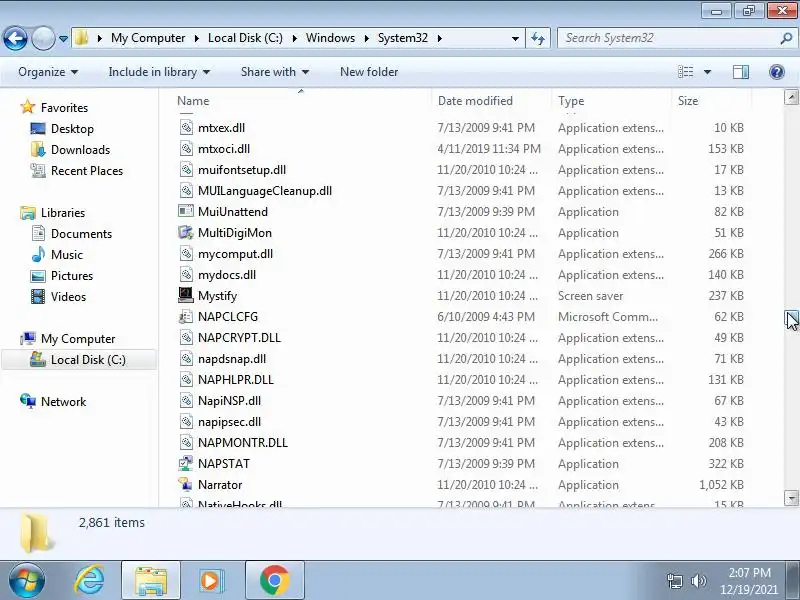This screenshot has width=800, height=600.
Task: Select the NAPCLCFG file icon
Action: [186, 316]
